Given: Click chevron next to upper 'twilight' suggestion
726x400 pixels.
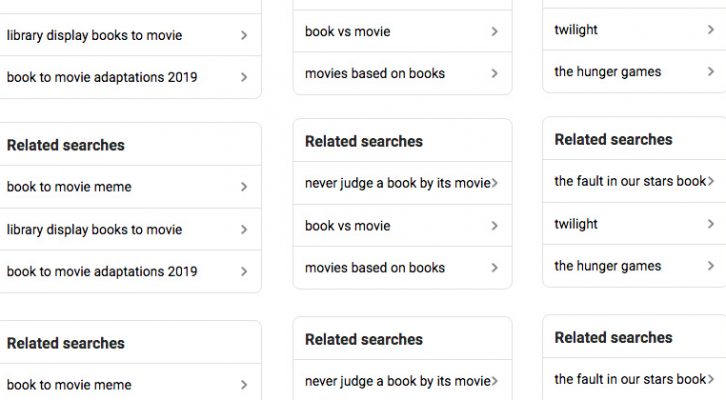Looking at the screenshot, I should pos(711,30).
